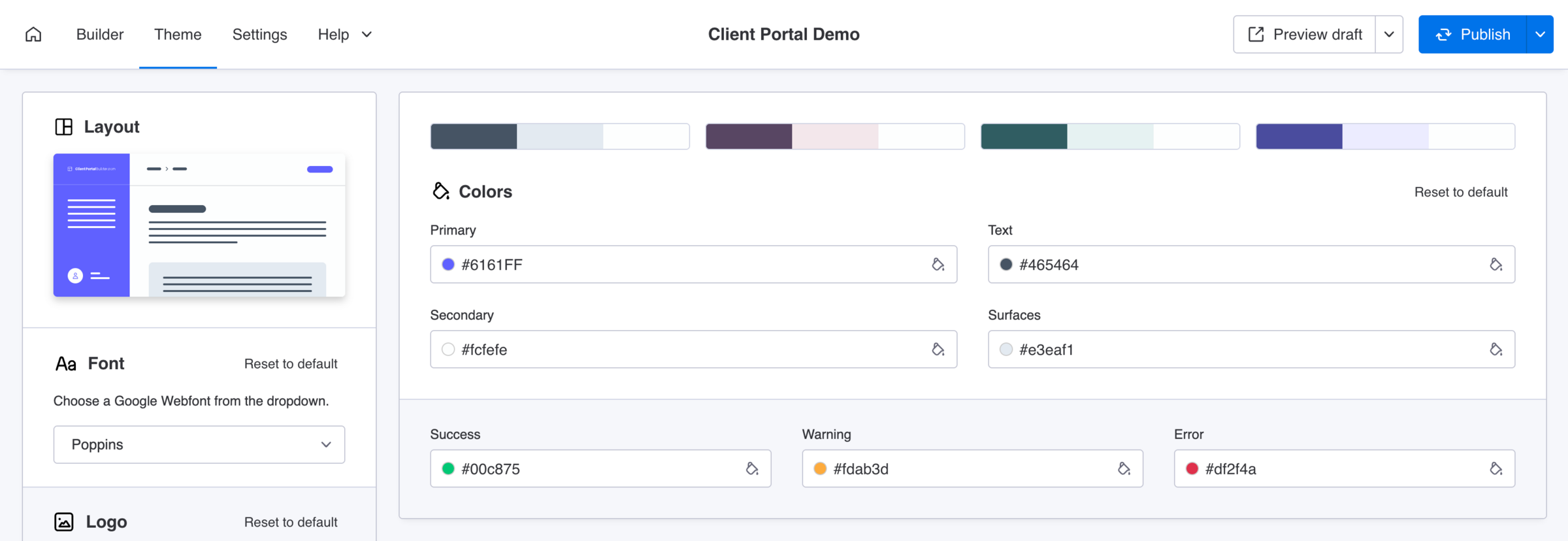Click the Publish button
1568x541 pixels.
pyautogui.click(x=1473, y=35)
